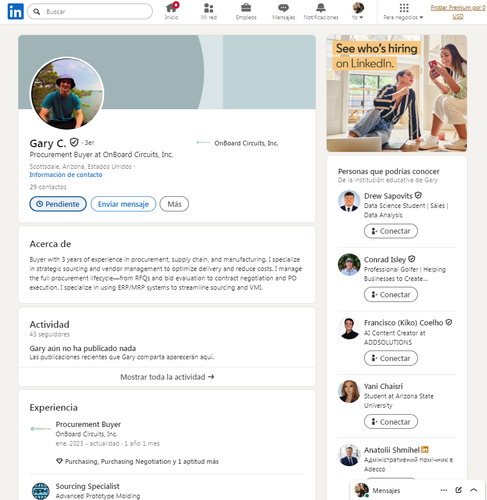This screenshot has height=500, width=487.
Task: Open Información de contacto link
Action: point(66,175)
